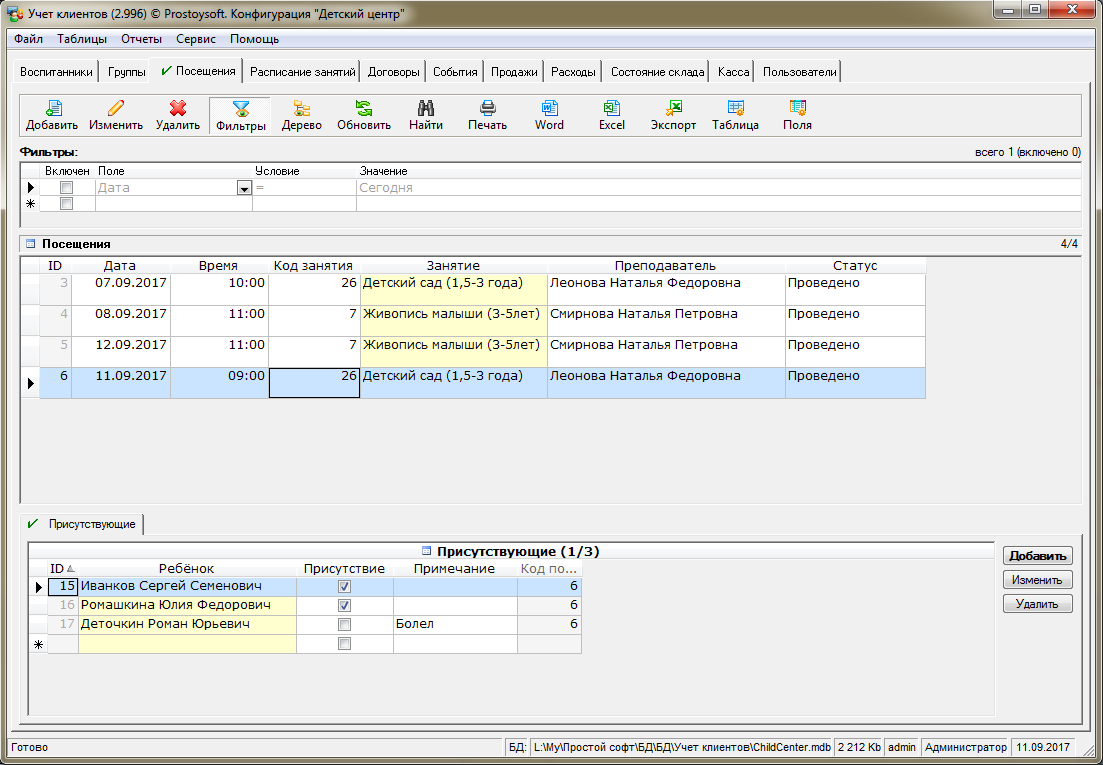Refresh data with the Обновить icon
The height and width of the screenshot is (765, 1103).
click(364, 109)
